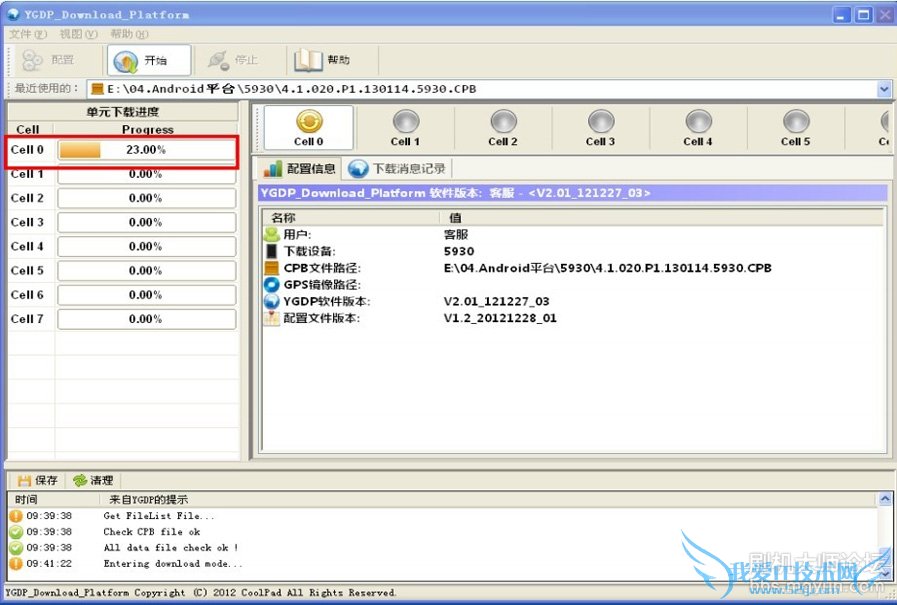The width and height of the screenshot is (897, 605).
Task: Switch to the 下载消息记录 tab
Action: (397, 169)
